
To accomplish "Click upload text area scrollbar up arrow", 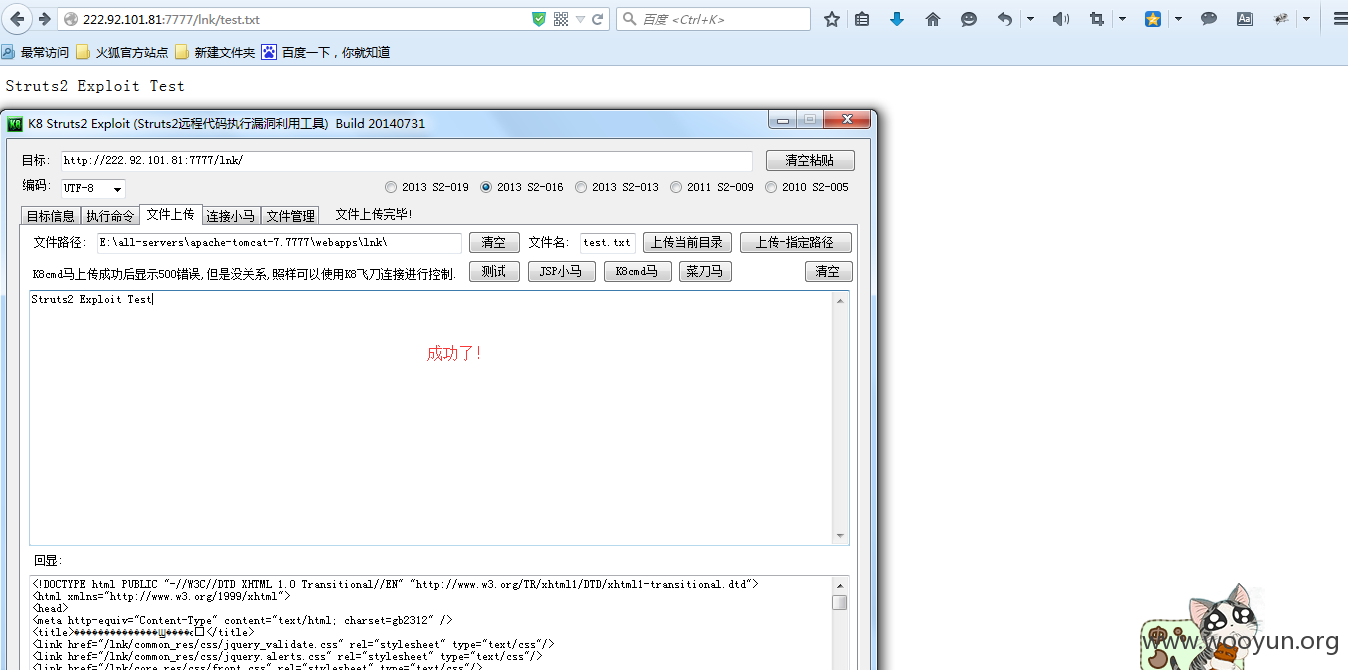I will pos(841,300).
